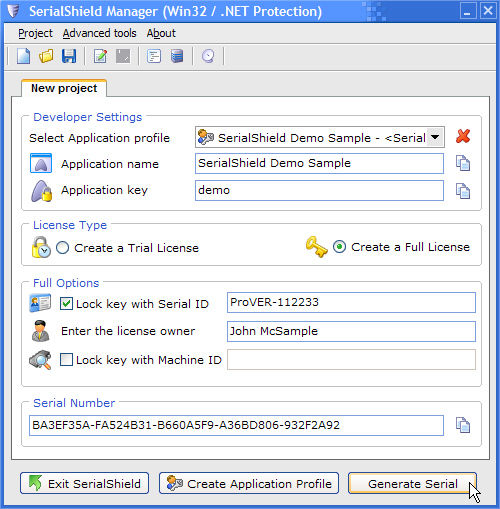Click the golden key full license icon
Image resolution: width=500 pixels, height=509 pixels.
pos(316,247)
